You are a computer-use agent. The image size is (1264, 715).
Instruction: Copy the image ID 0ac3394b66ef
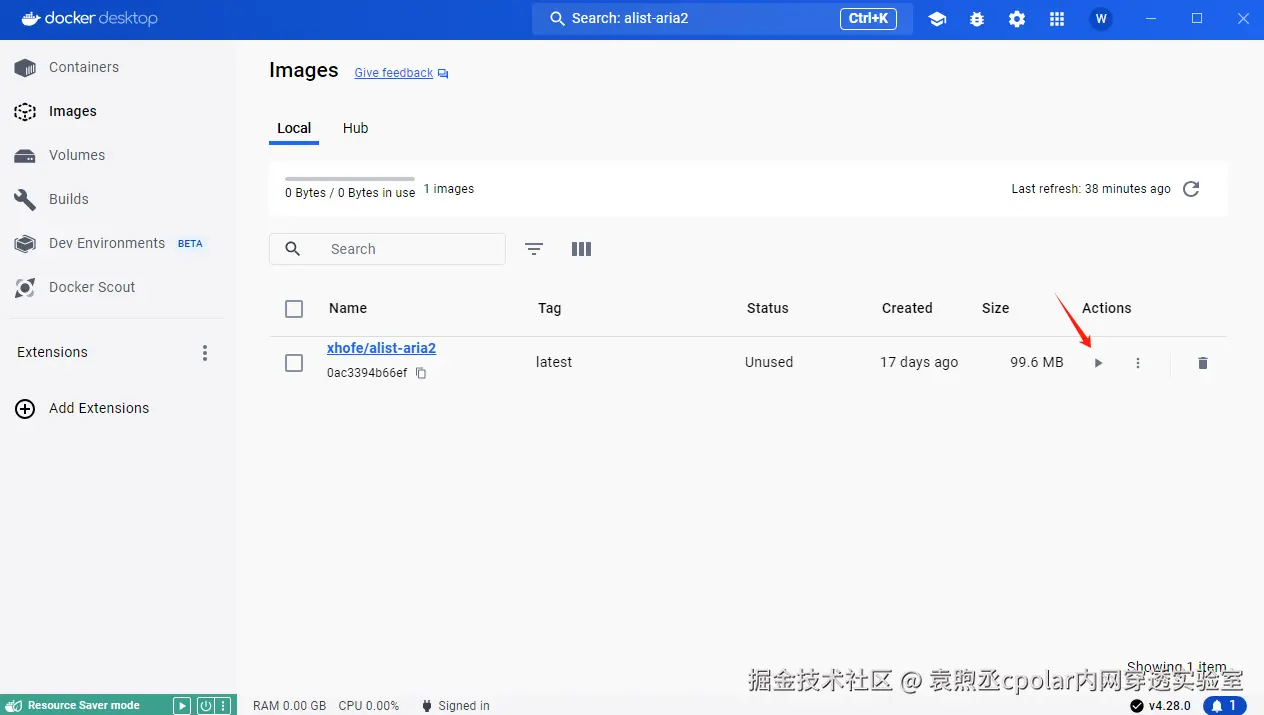tap(421, 373)
